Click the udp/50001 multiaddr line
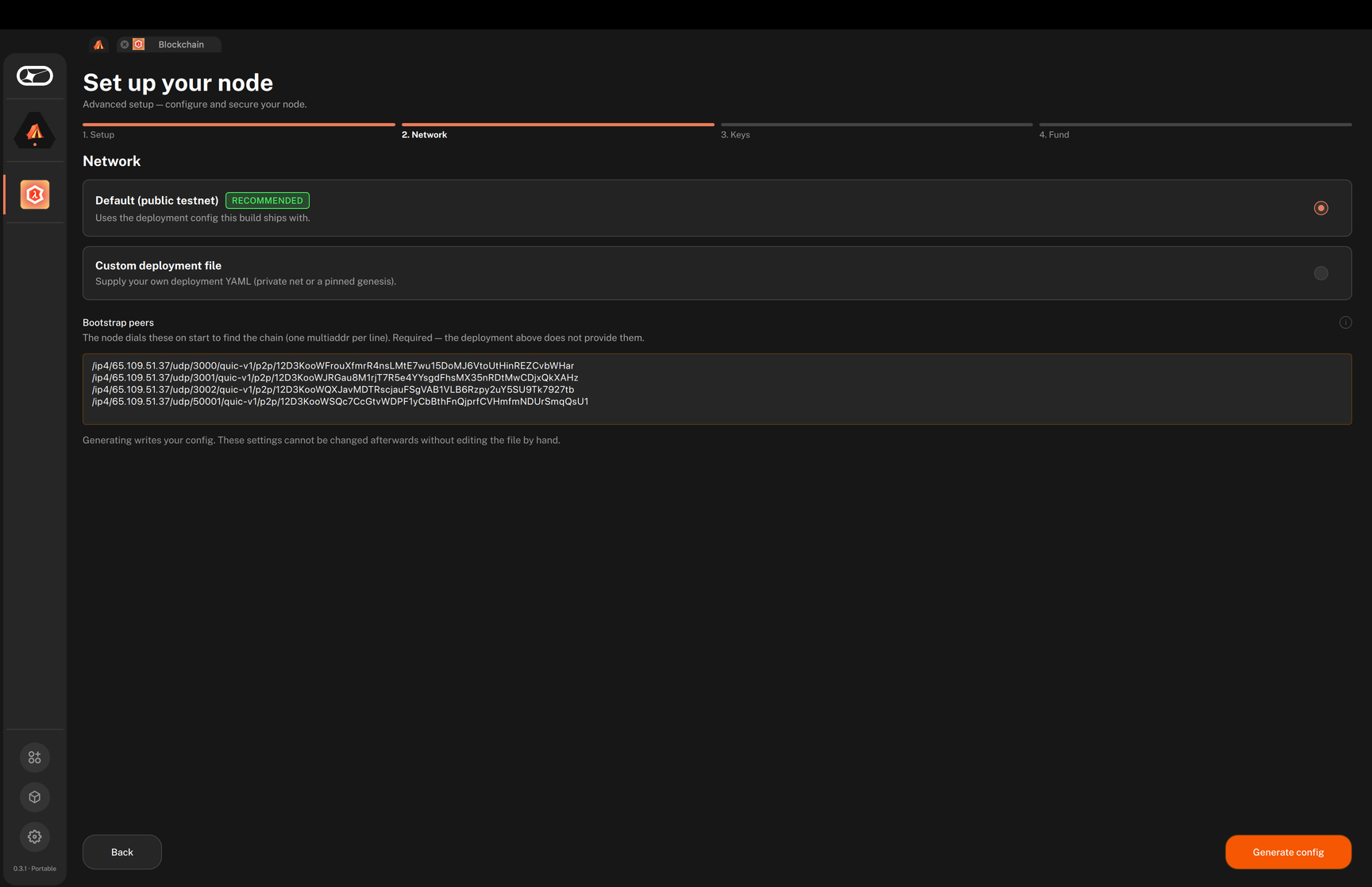This screenshot has height=887, width=1372. click(x=340, y=402)
